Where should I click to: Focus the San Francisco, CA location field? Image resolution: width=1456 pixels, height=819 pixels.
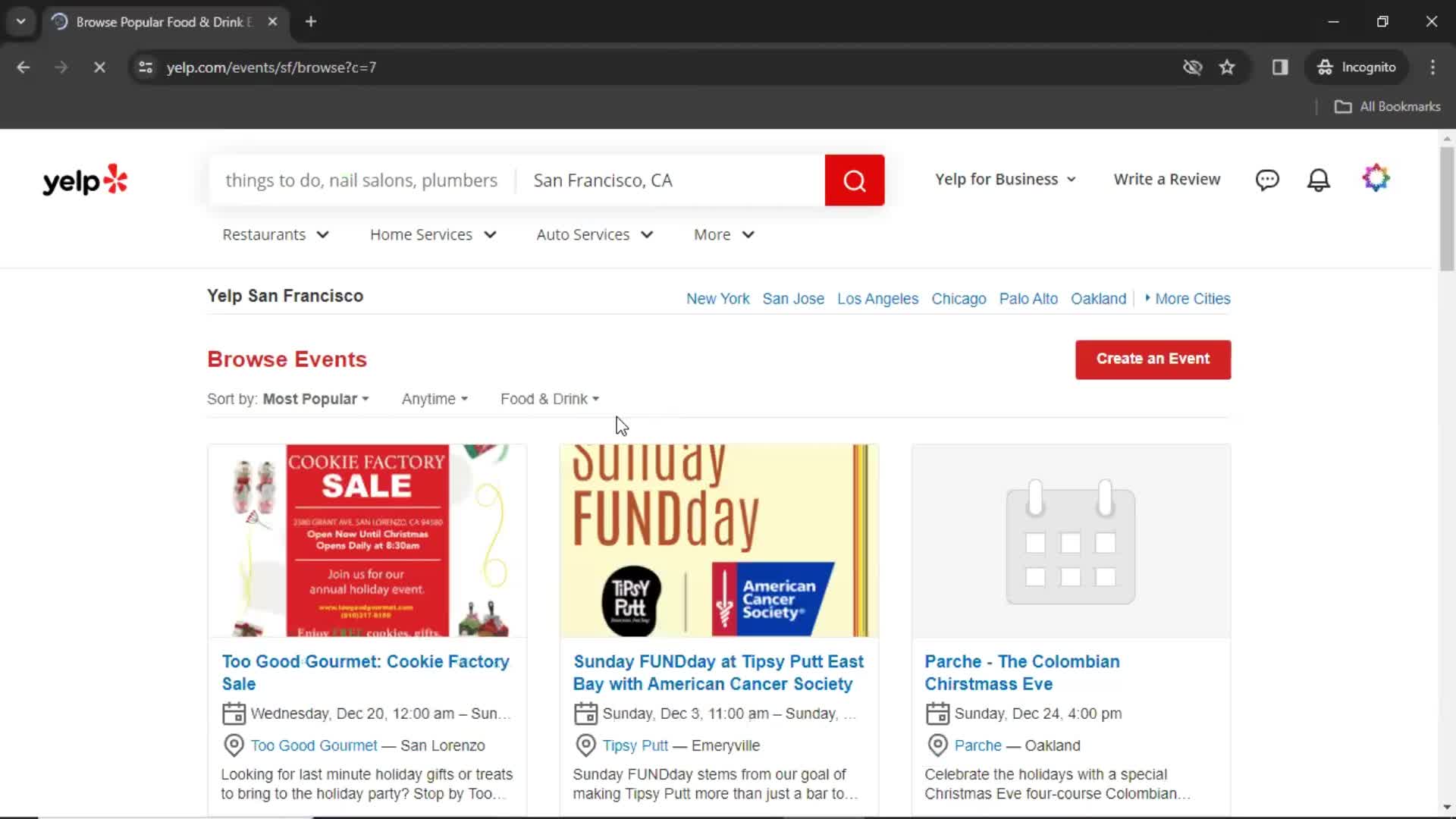tap(670, 180)
